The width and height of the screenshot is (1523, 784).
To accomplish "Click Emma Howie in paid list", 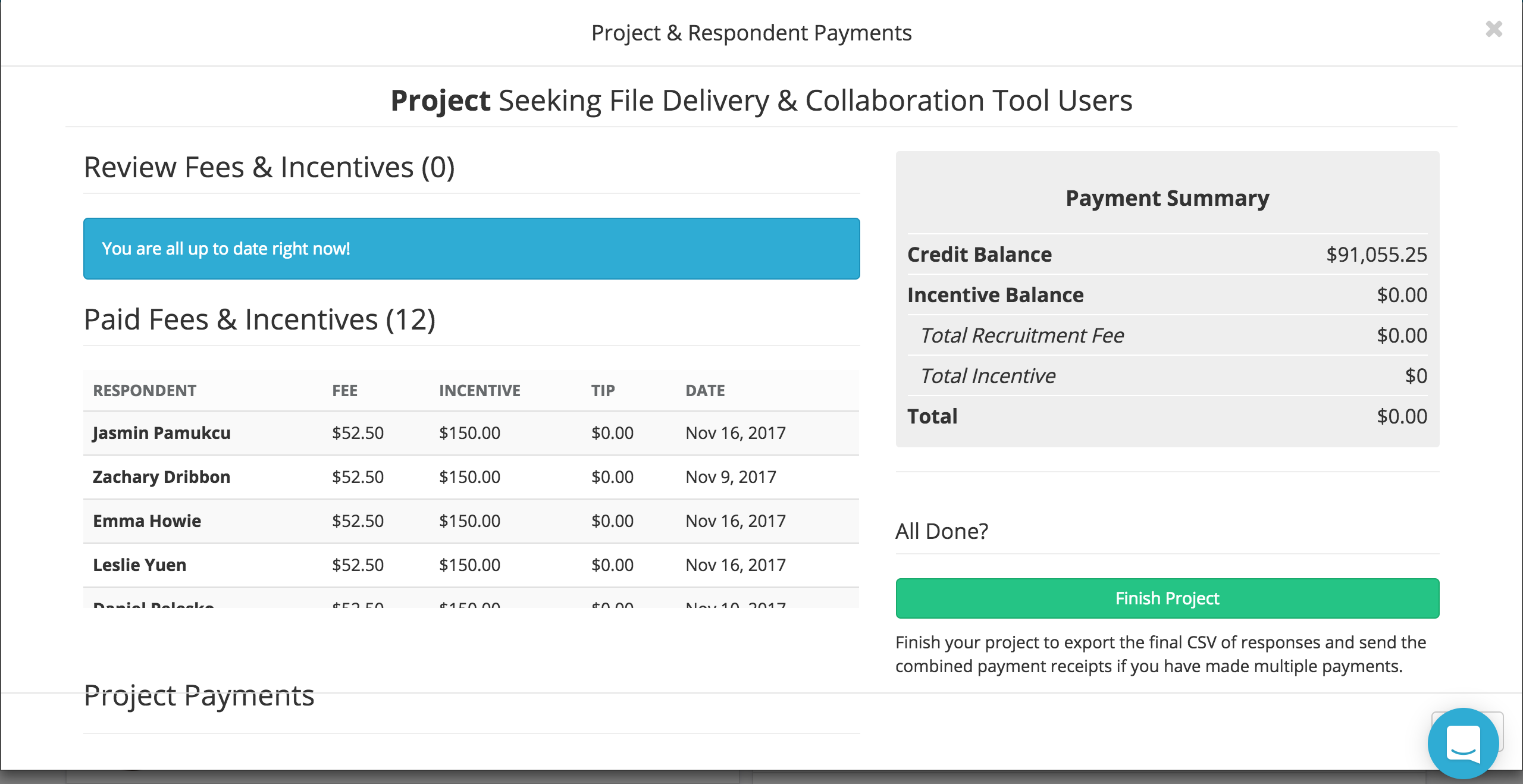I will 147,521.
